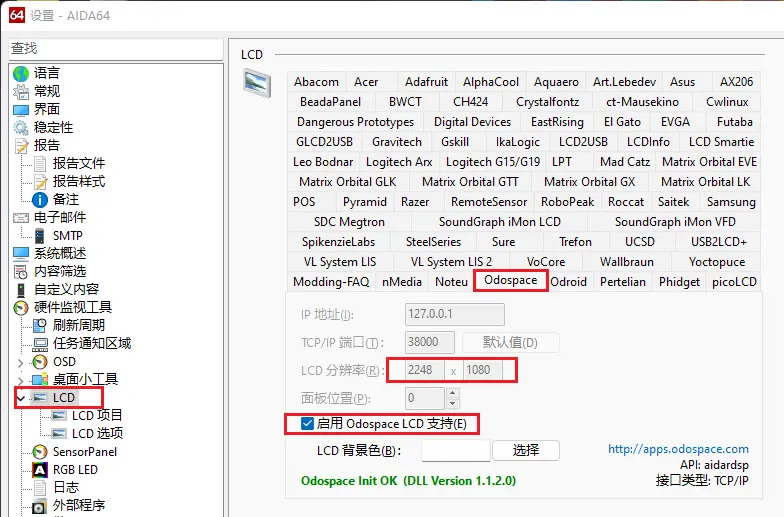Switch to the Matrix Orbital GTT tab

coord(470,182)
